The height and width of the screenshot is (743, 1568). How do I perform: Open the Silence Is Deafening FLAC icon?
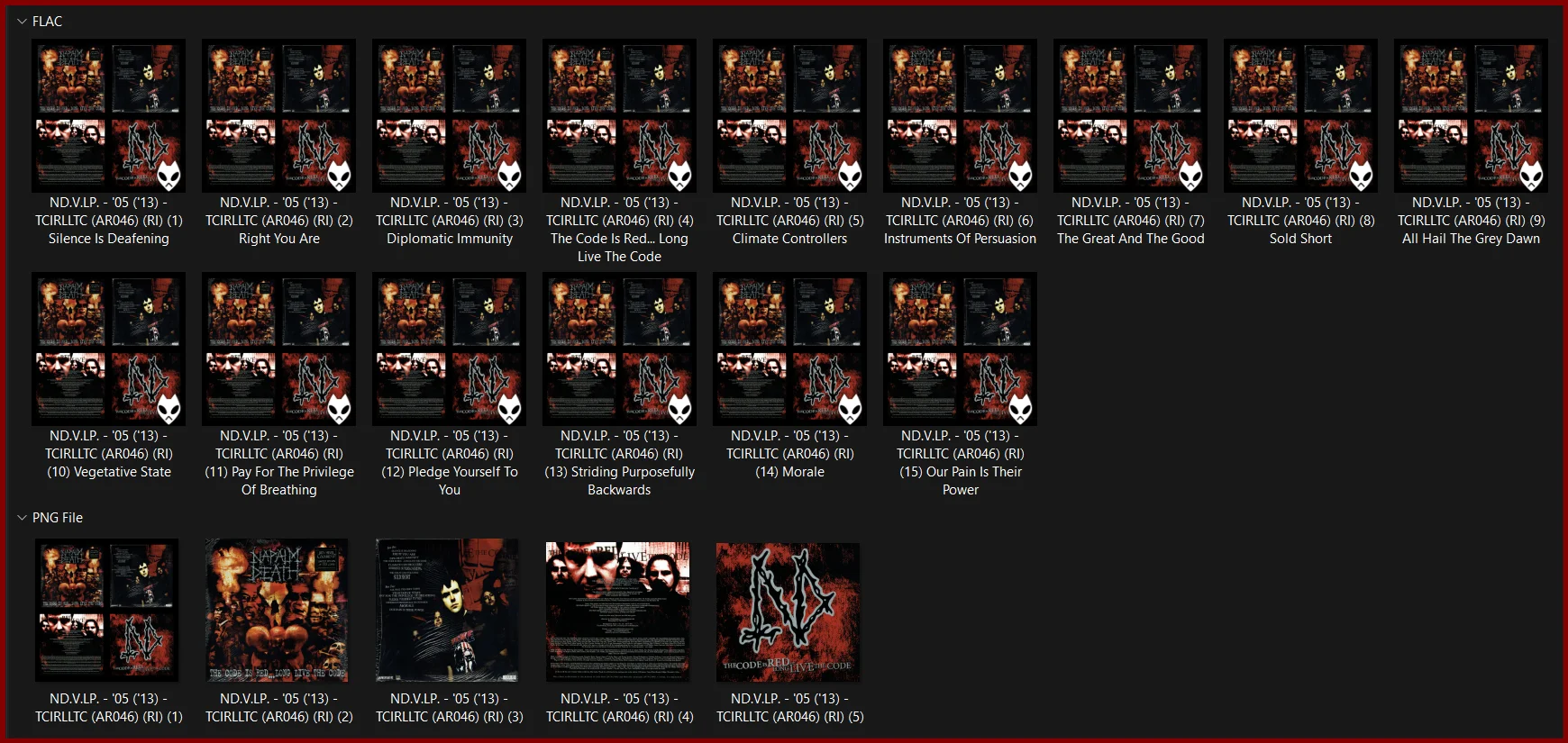(109, 115)
